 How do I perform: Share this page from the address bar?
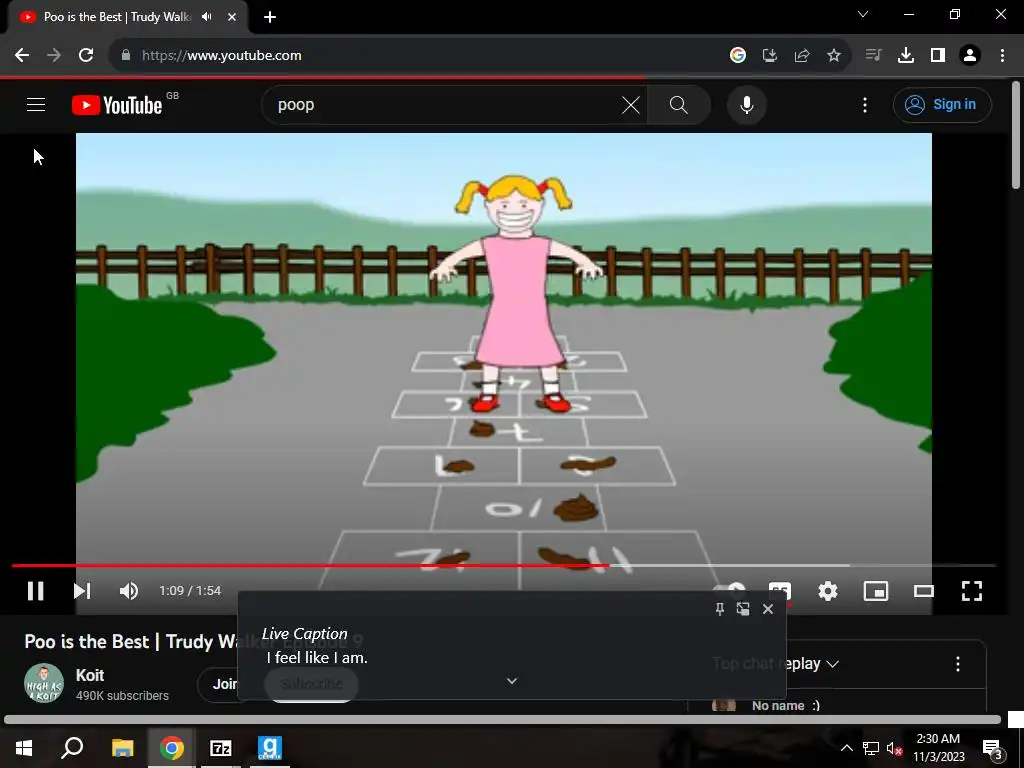pyautogui.click(x=802, y=56)
